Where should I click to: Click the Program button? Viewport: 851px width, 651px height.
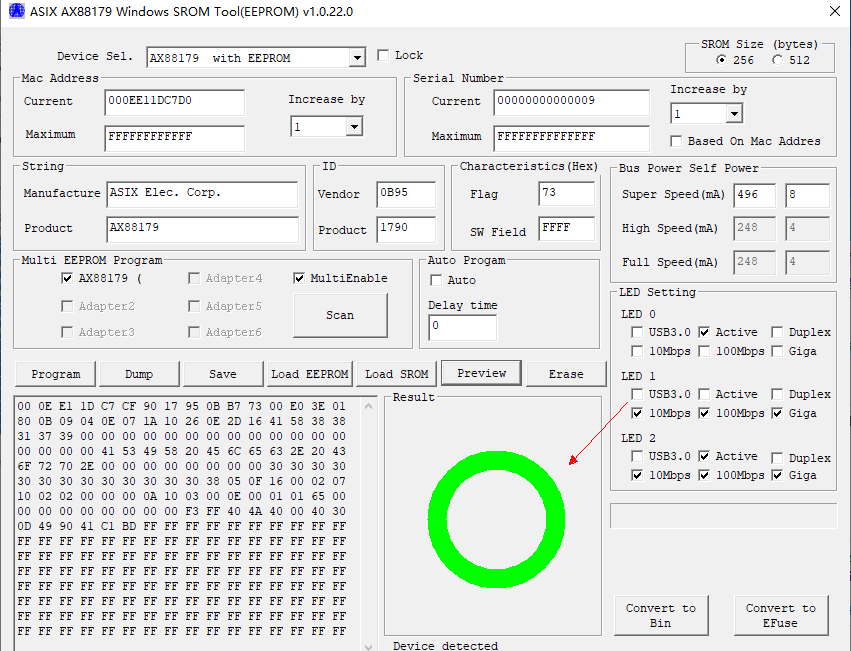[55, 374]
